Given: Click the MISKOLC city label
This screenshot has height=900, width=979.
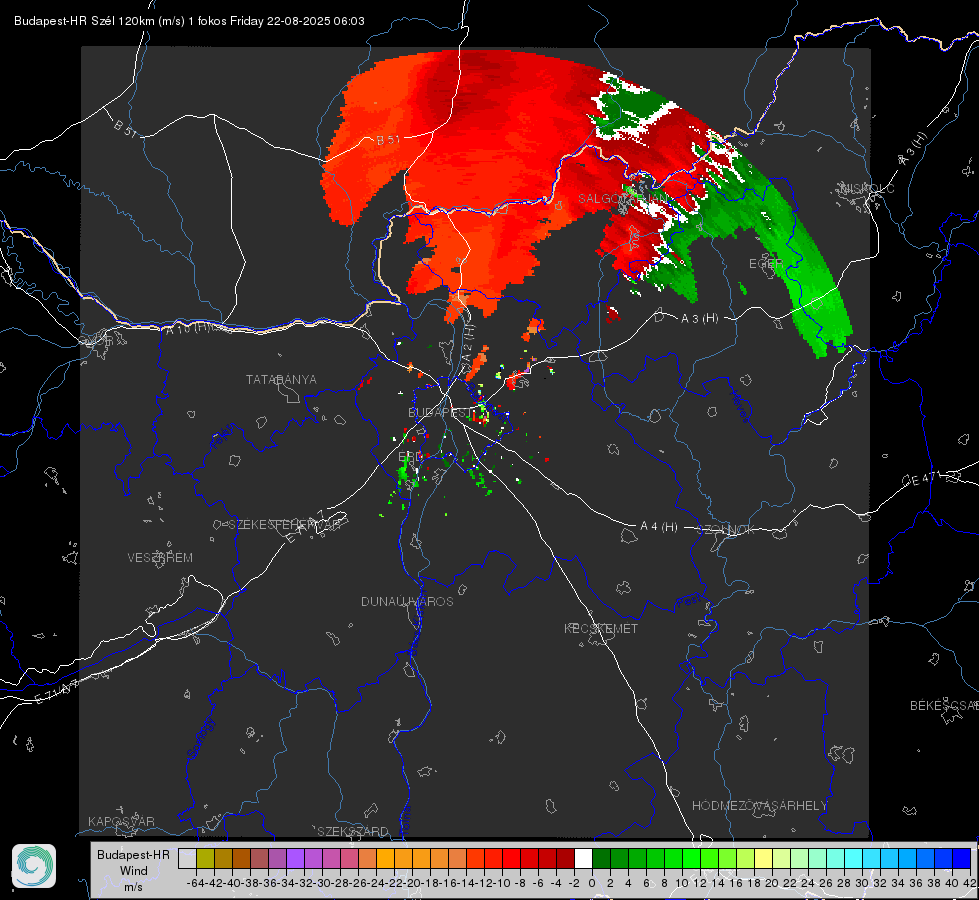Looking at the screenshot, I should [868, 188].
